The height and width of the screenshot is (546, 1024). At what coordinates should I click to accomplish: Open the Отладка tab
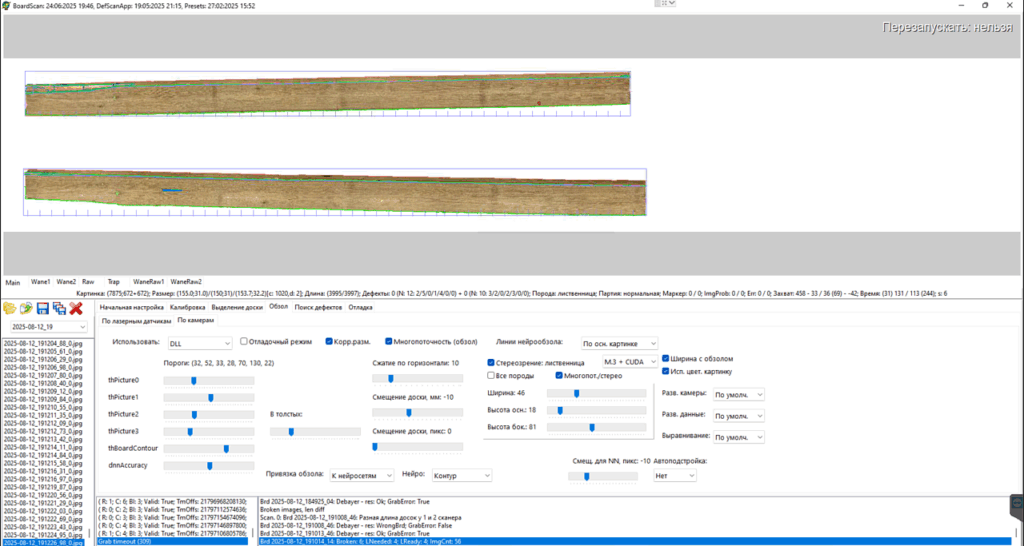361,306
